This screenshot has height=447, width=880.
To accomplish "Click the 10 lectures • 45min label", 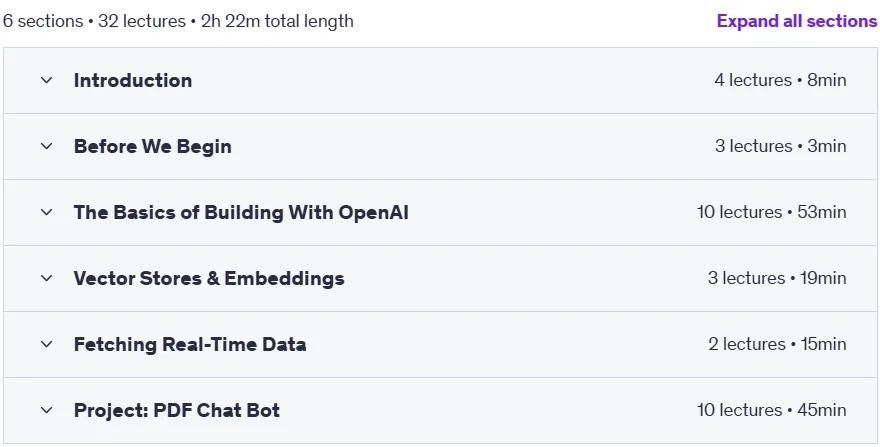I will click(x=772, y=410).
